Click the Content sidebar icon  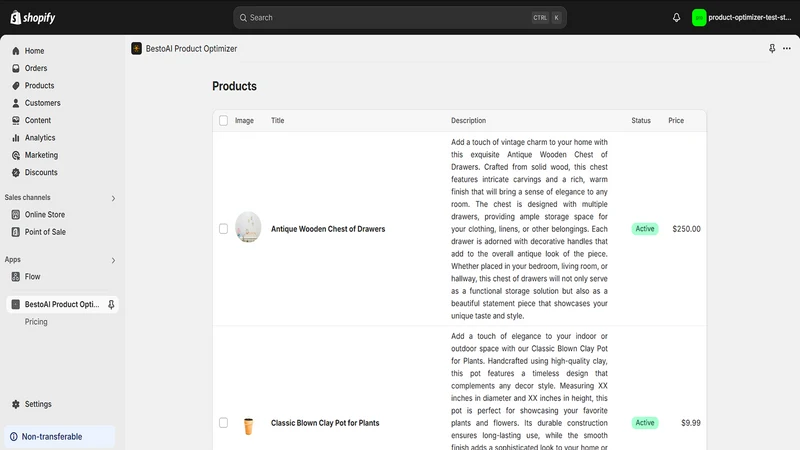16,120
